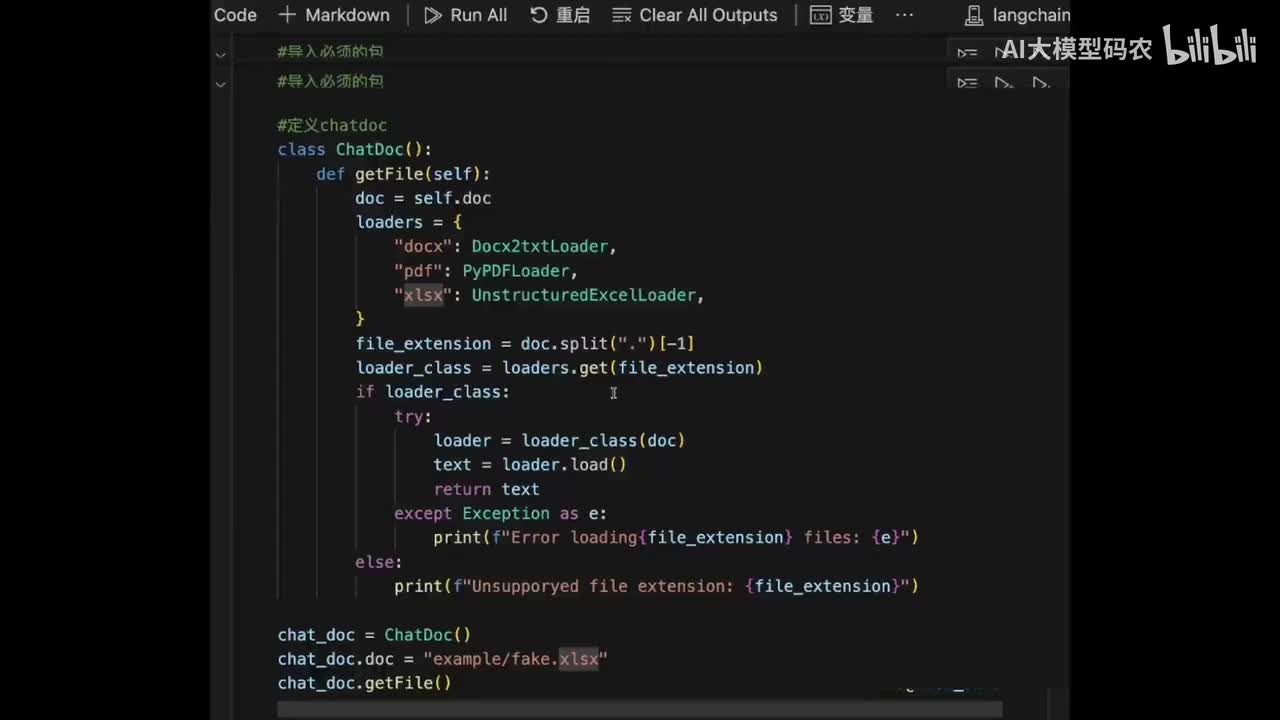Click the line "def getFile(self):"
The width and height of the screenshot is (1280, 720).
[x=403, y=174]
